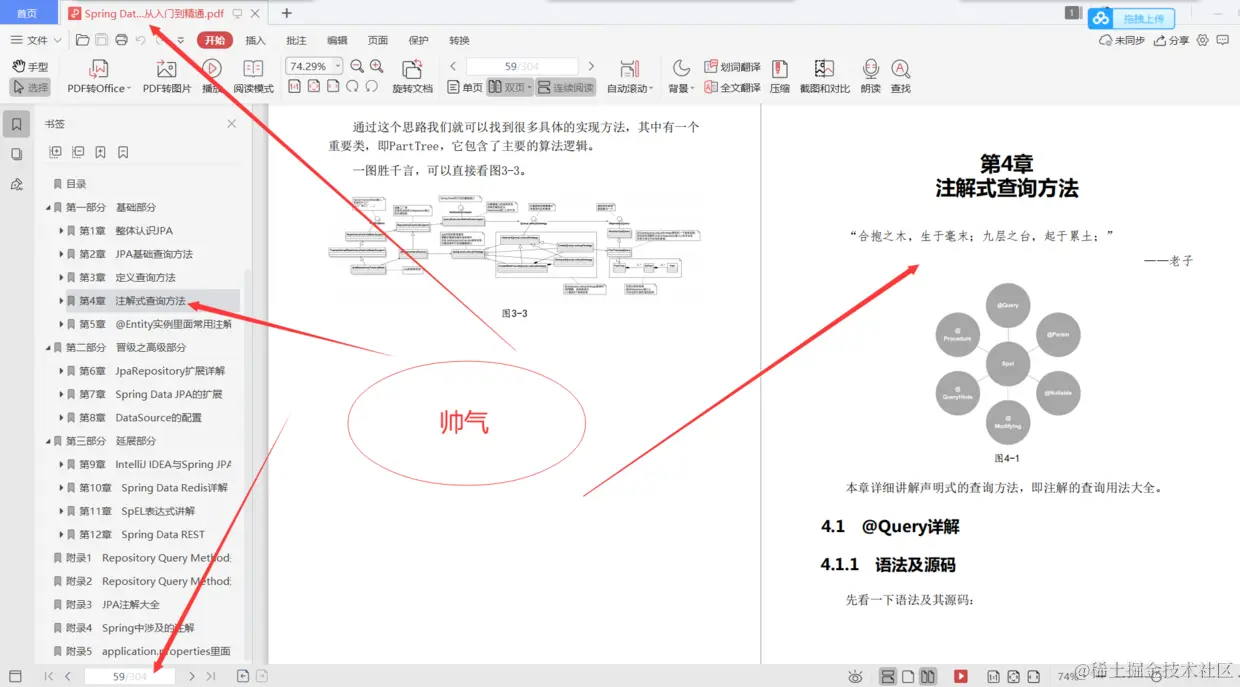1240x687 pixels.
Task: Go to previous page arrow in toolbar
Action: (x=453, y=66)
